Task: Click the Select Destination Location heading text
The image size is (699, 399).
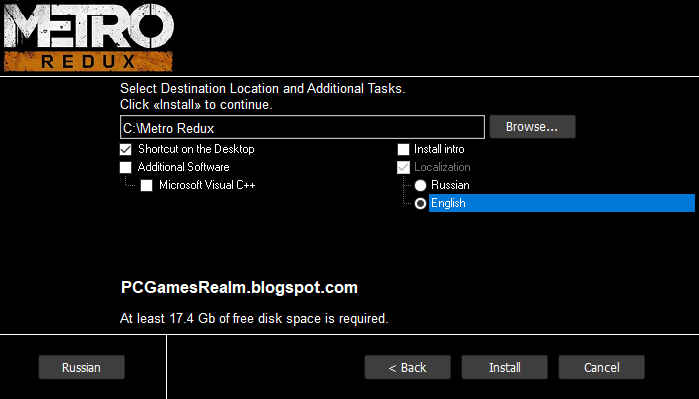Action: coord(263,88)
